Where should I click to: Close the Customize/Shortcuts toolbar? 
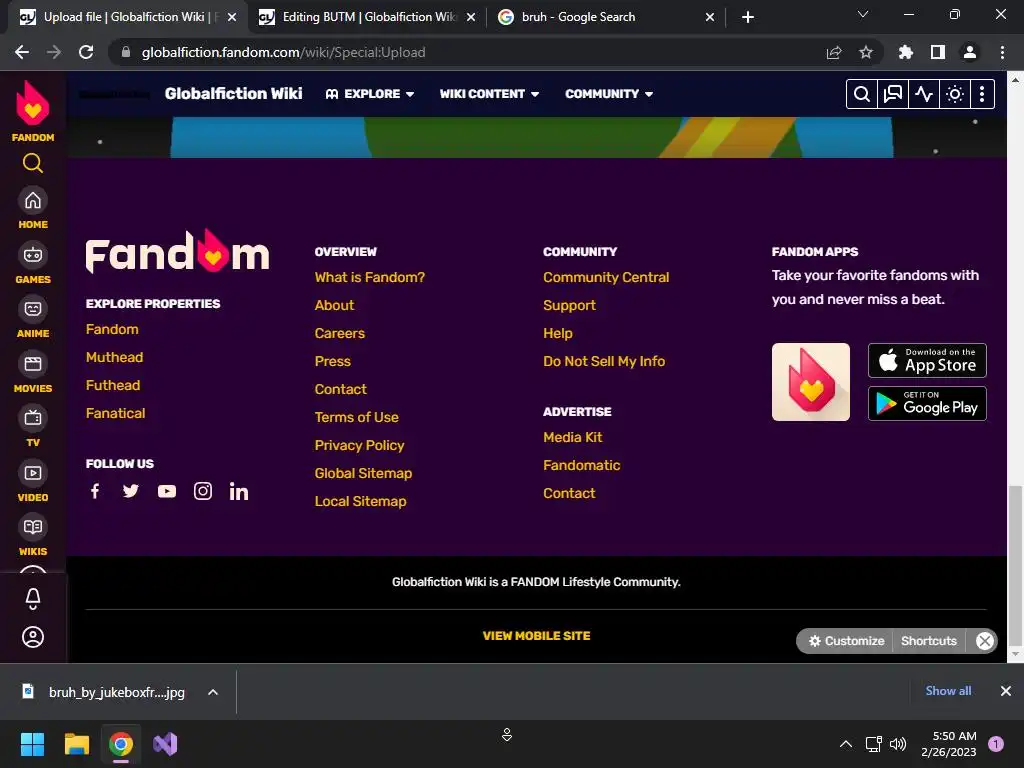(985, 641)
